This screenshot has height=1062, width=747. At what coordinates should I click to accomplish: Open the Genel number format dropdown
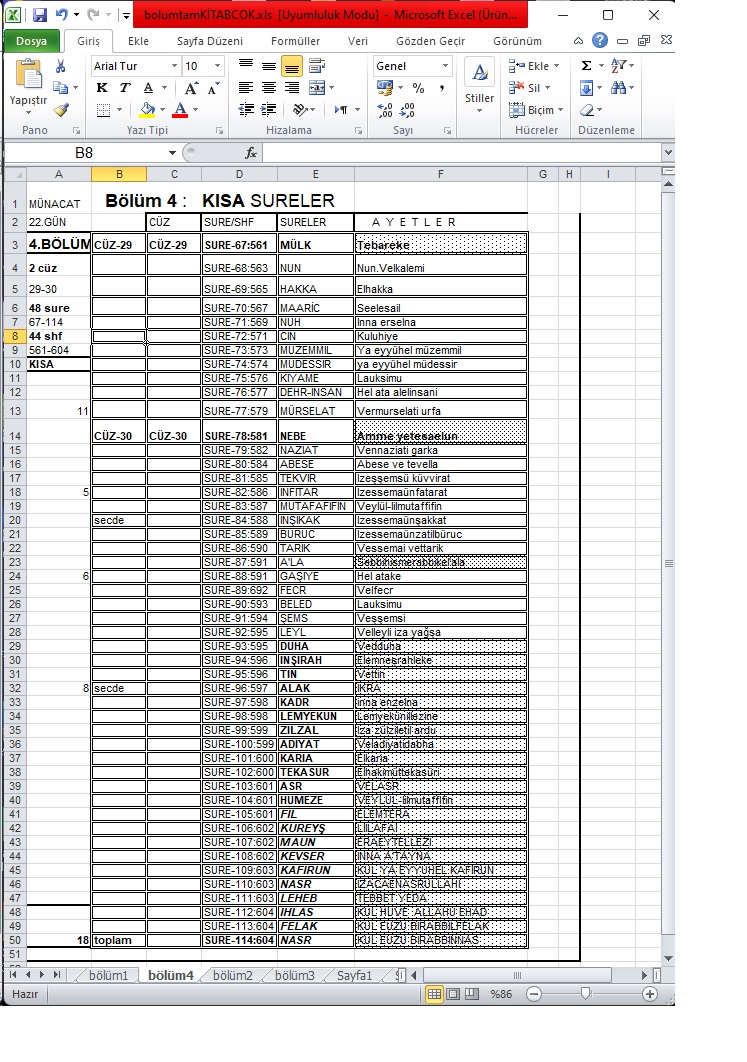pyautogui.click(x=445, y=66)
